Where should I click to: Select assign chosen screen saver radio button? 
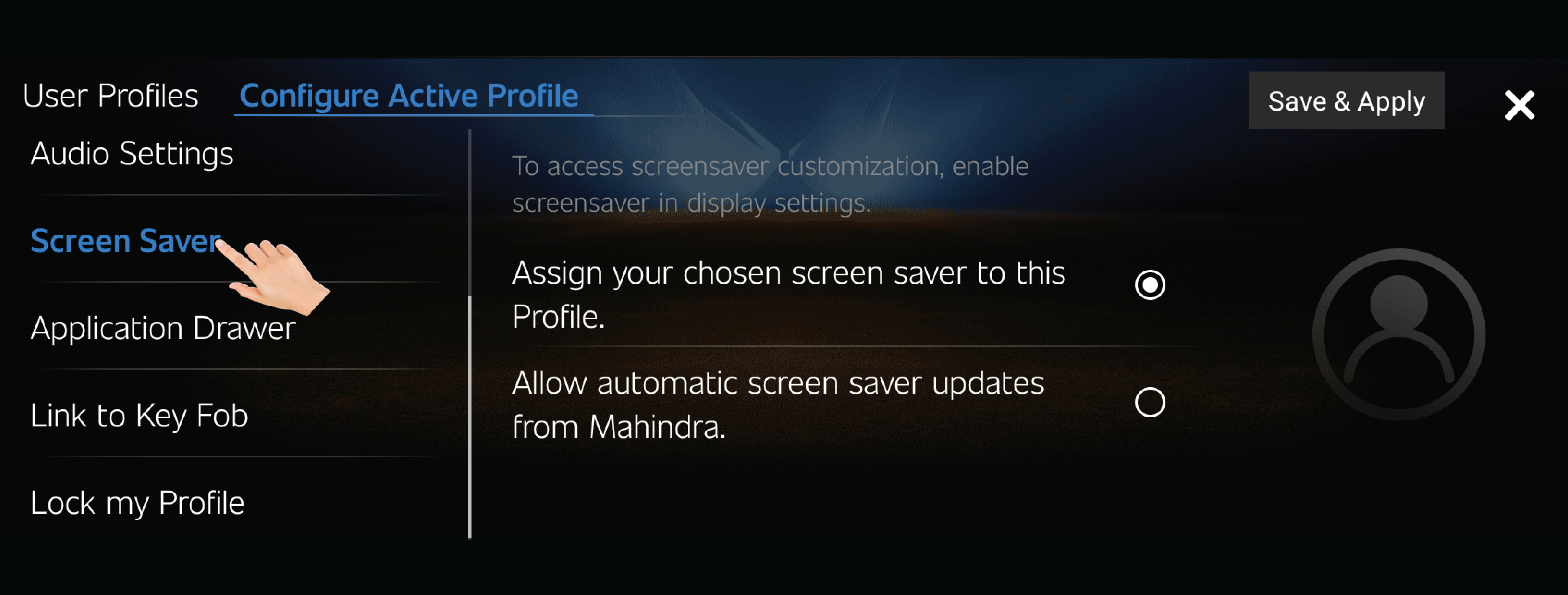pyautogui.click(x=1150, y=285)
